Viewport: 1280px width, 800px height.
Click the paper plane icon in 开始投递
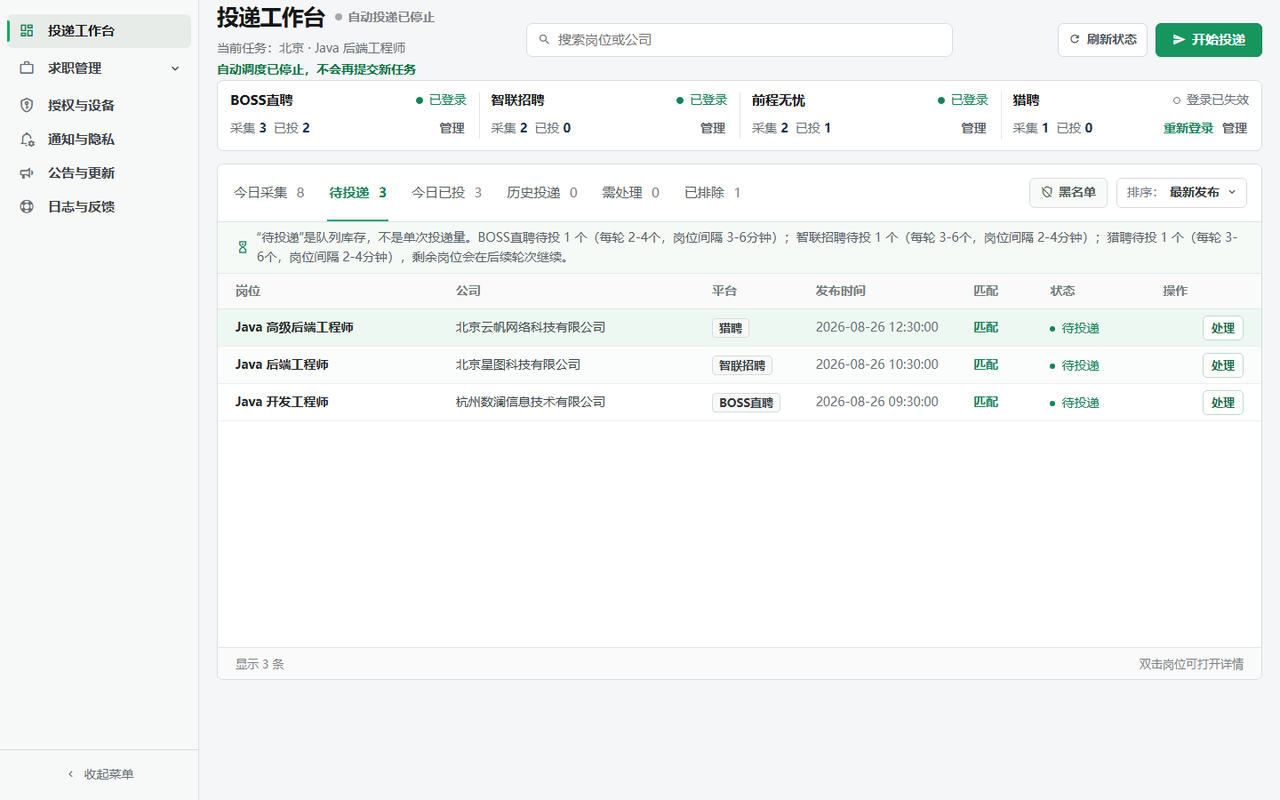coord(1179,40)
